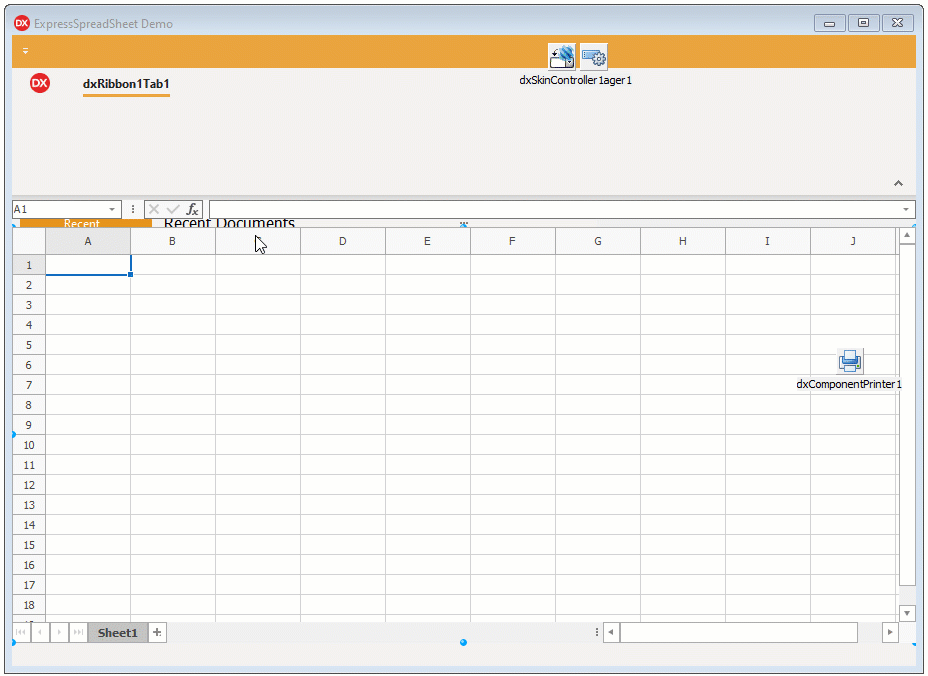
Task: Click the vertical scrollbar down arrow
Action: 907,613
